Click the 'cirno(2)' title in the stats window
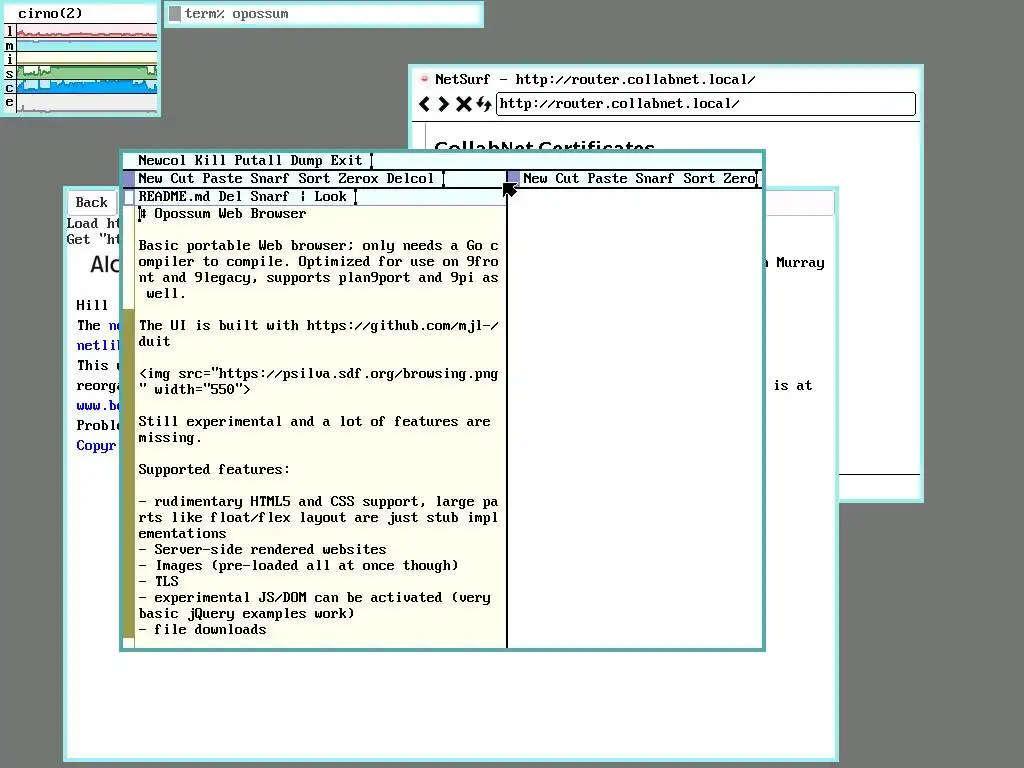This screenshot has width=1024, height=768. point(50,13)
